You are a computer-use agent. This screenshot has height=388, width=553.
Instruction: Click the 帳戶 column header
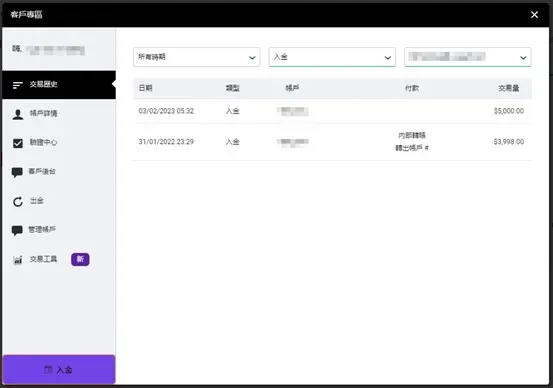[292, 88]
